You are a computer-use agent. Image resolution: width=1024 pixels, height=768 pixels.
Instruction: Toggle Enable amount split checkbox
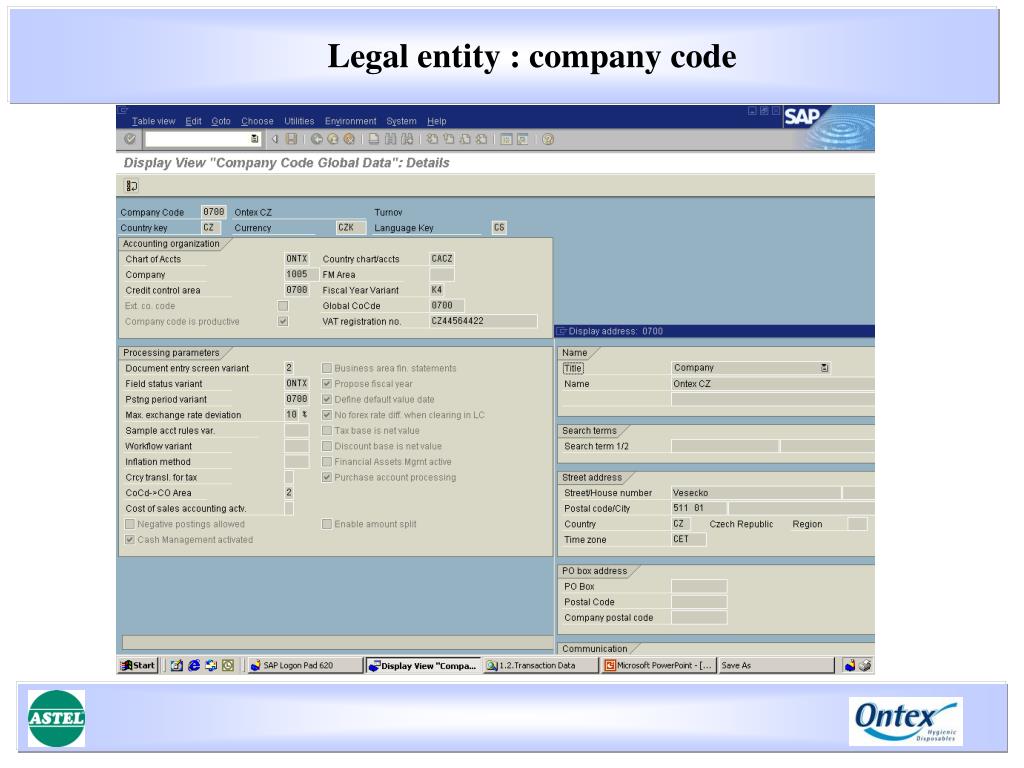click(x=327, y=524)
